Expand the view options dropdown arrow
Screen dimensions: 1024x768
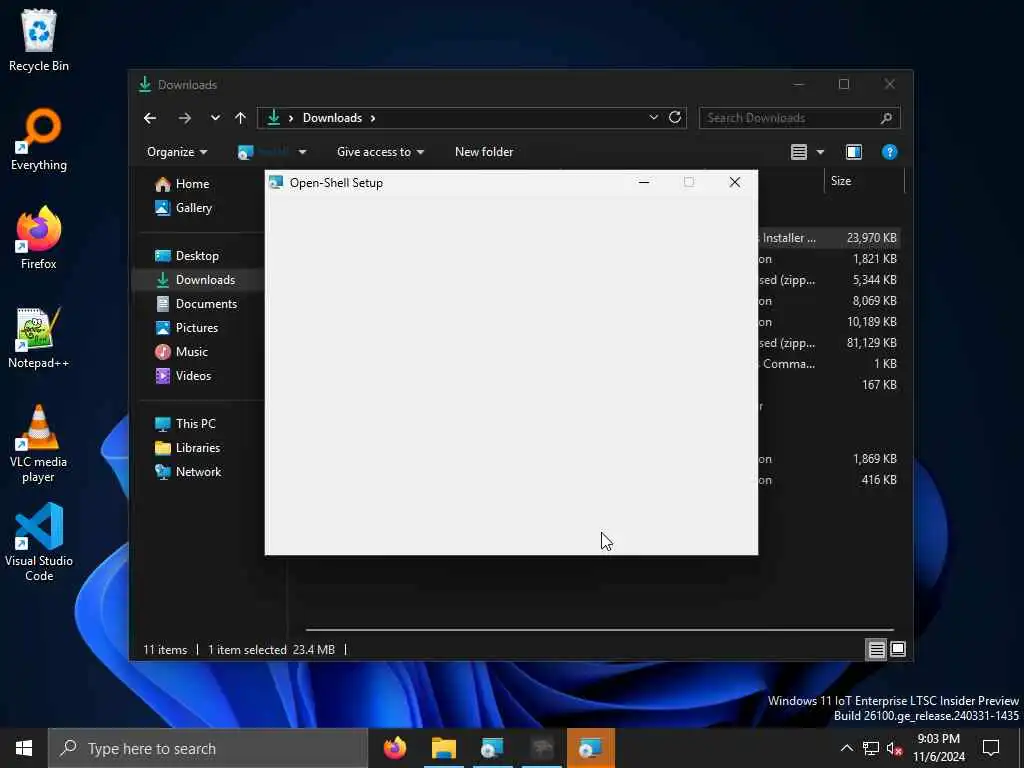[x=820, y=152]
